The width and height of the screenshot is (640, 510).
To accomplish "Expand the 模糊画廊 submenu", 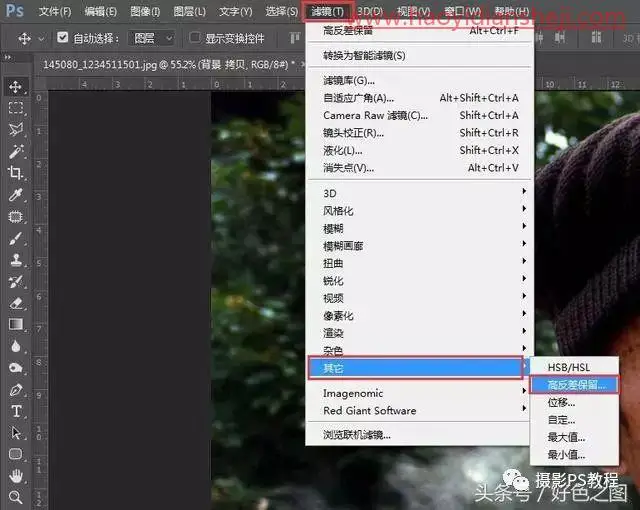I will coord(418,246).
